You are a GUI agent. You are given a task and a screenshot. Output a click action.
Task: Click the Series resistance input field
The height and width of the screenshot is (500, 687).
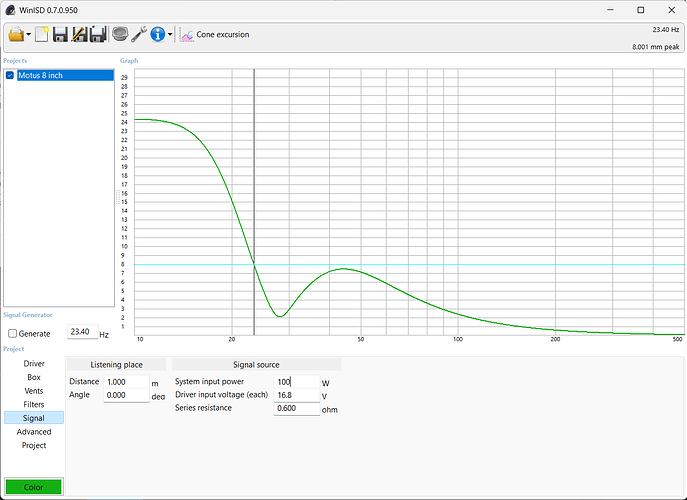(296, 408)
